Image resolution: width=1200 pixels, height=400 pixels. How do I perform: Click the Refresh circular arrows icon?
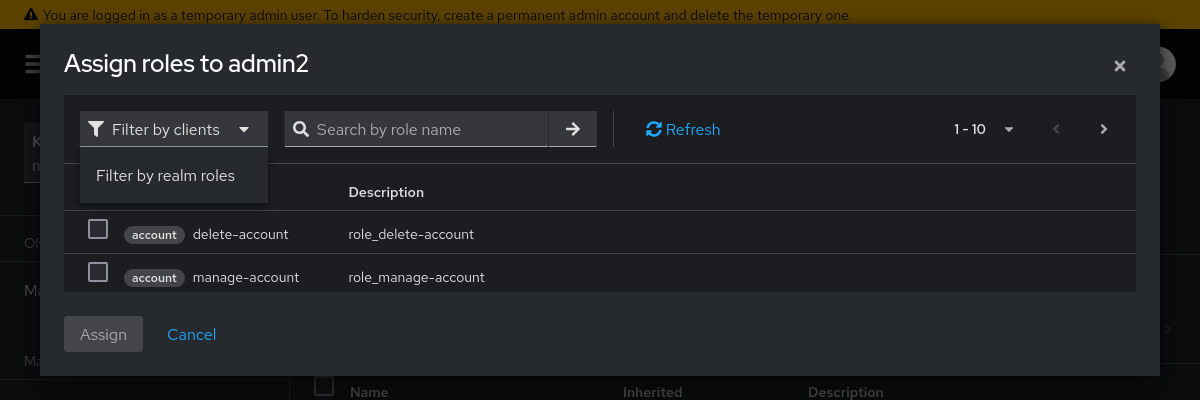[654, 129]
